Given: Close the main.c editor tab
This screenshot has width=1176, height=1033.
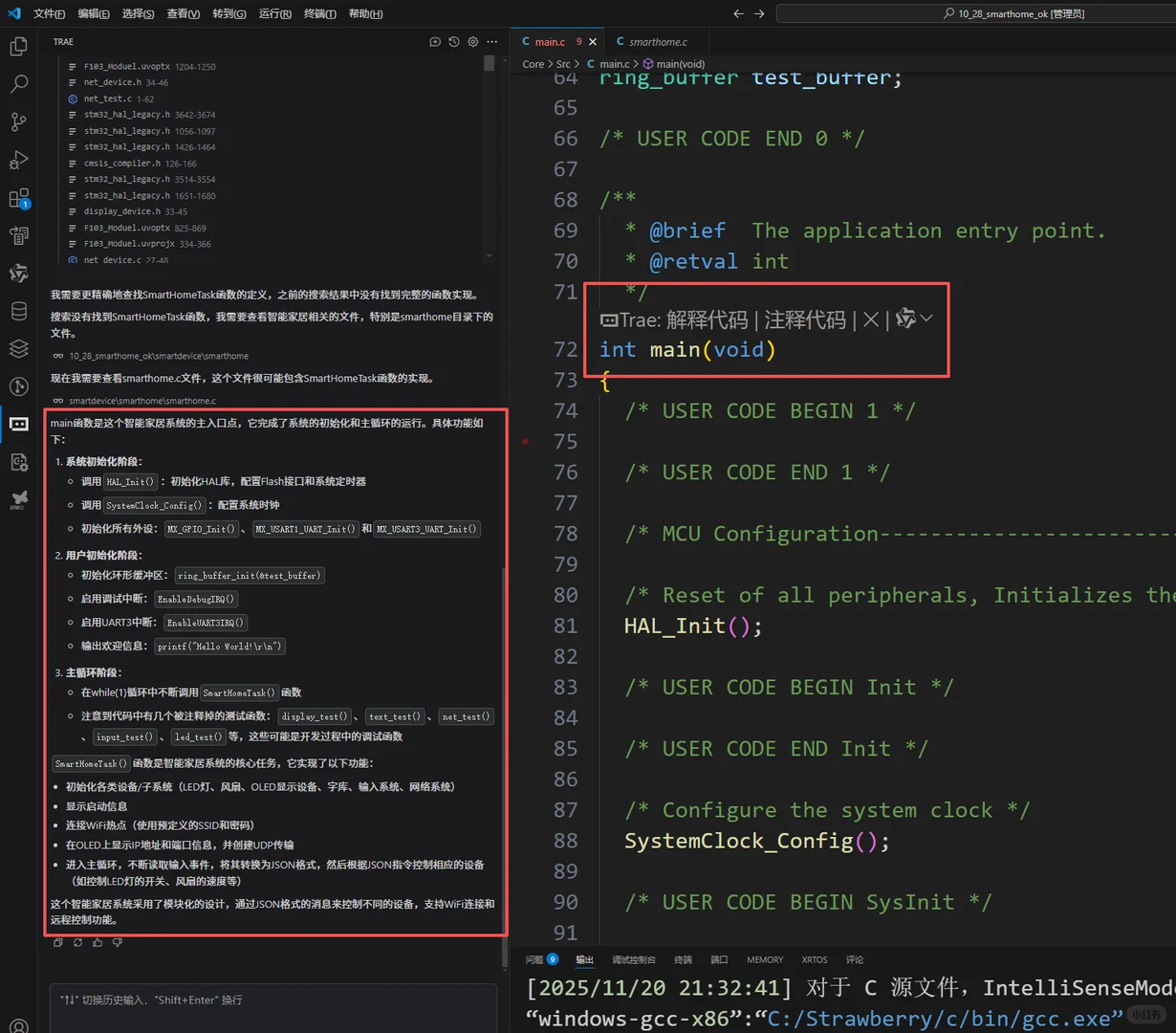Looking at the screenshot, I should (593, 42).
